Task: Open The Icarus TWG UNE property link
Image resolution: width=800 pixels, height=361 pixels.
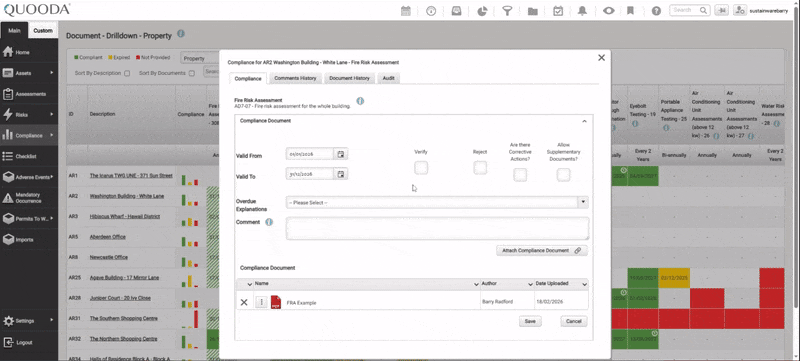Action: point(131,175)
